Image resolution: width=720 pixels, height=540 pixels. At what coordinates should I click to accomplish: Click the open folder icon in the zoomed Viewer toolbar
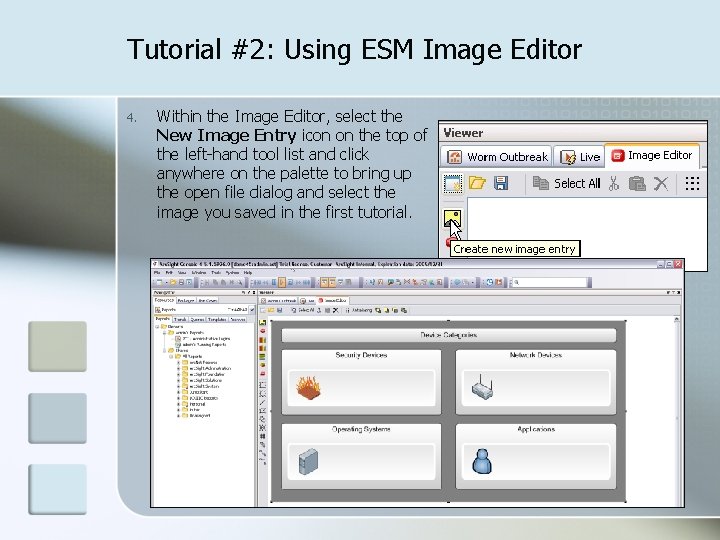477,183
